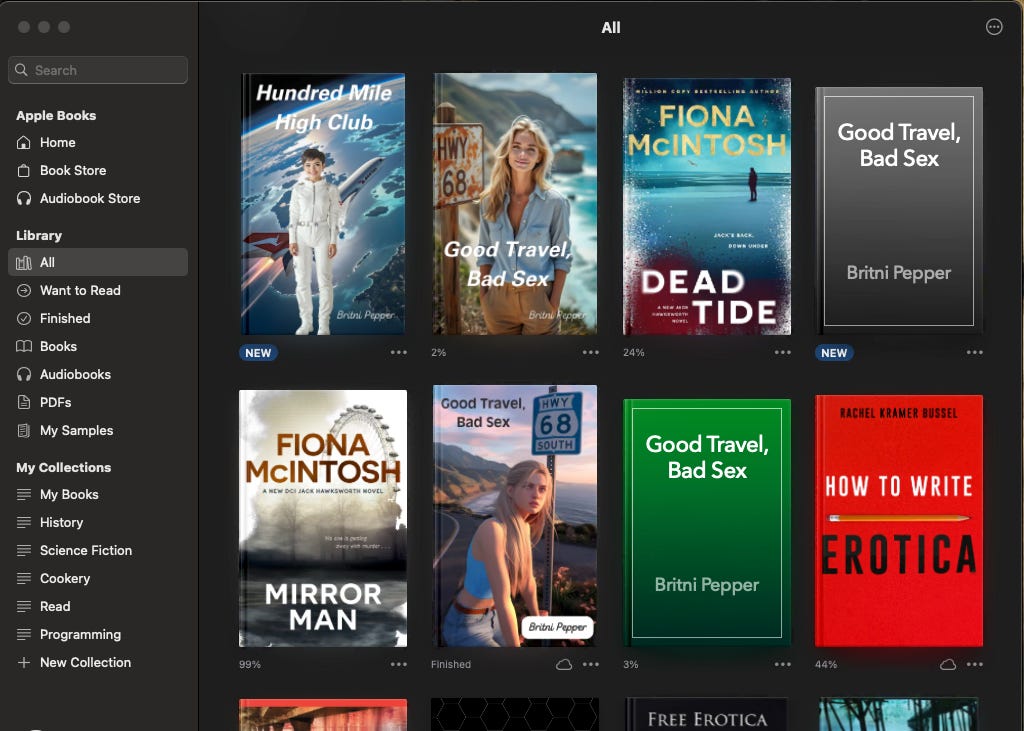Click the 24% progress under Dead Tide
The width and height of the screenshot is (1024, 731).
633,352
